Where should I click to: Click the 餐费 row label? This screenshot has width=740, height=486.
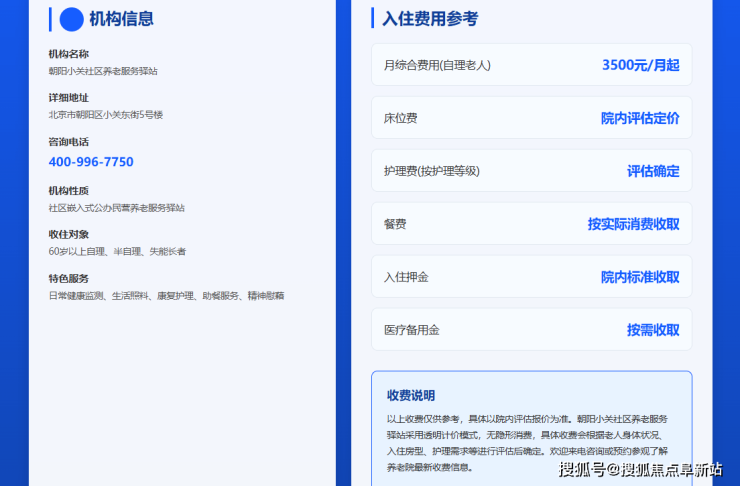click(395, 224)
